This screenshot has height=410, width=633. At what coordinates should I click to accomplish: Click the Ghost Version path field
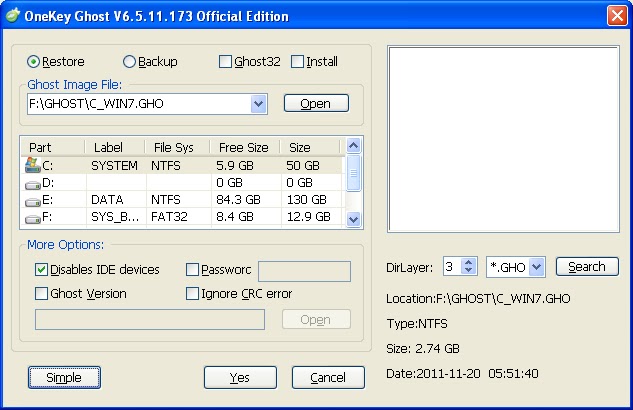[x=150, y=320]
